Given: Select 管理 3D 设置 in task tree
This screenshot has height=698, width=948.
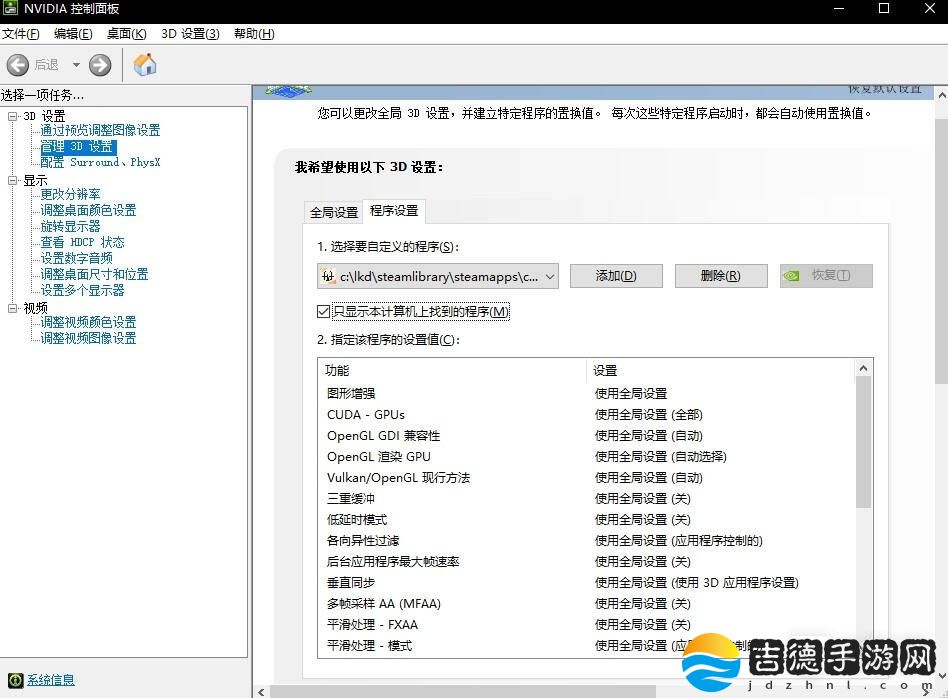Looking at the screenshot, I should pos(77,146).
